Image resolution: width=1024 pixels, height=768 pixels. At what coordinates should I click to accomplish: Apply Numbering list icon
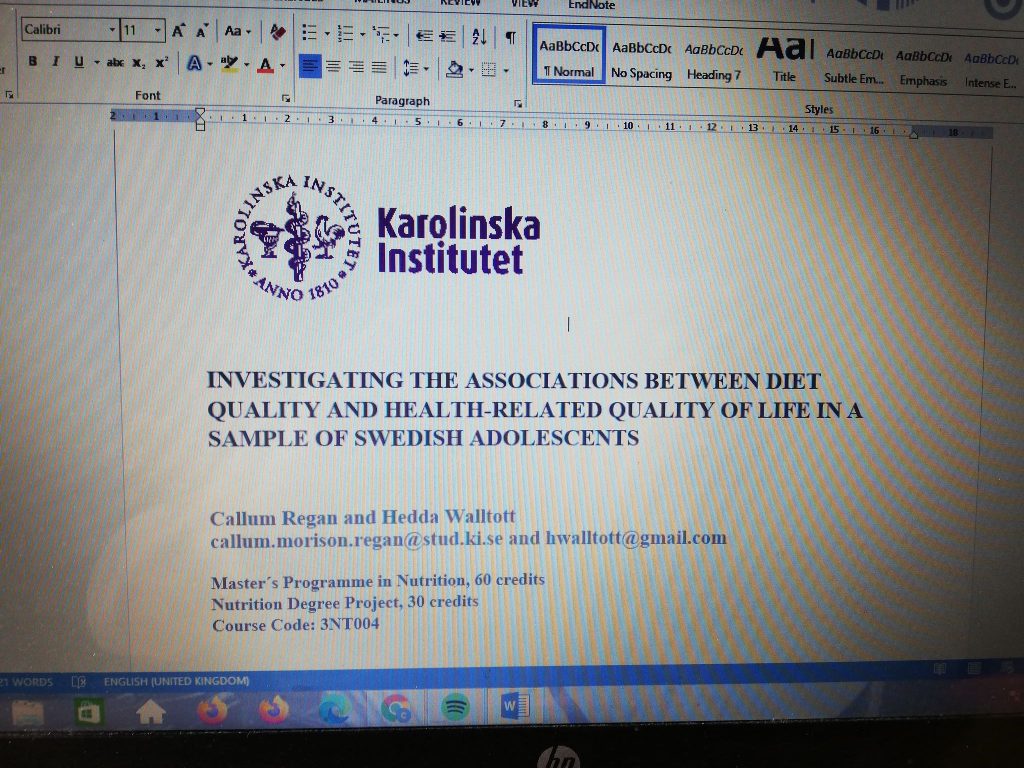pos(345,33)
